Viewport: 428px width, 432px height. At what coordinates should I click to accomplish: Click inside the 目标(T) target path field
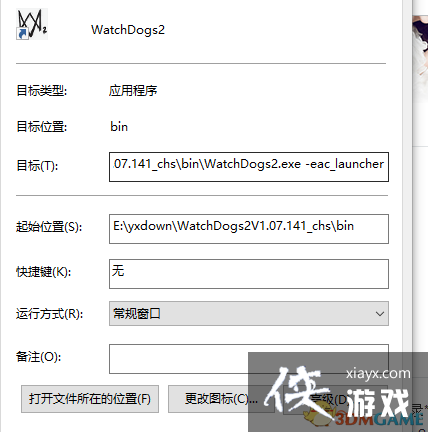249,167
